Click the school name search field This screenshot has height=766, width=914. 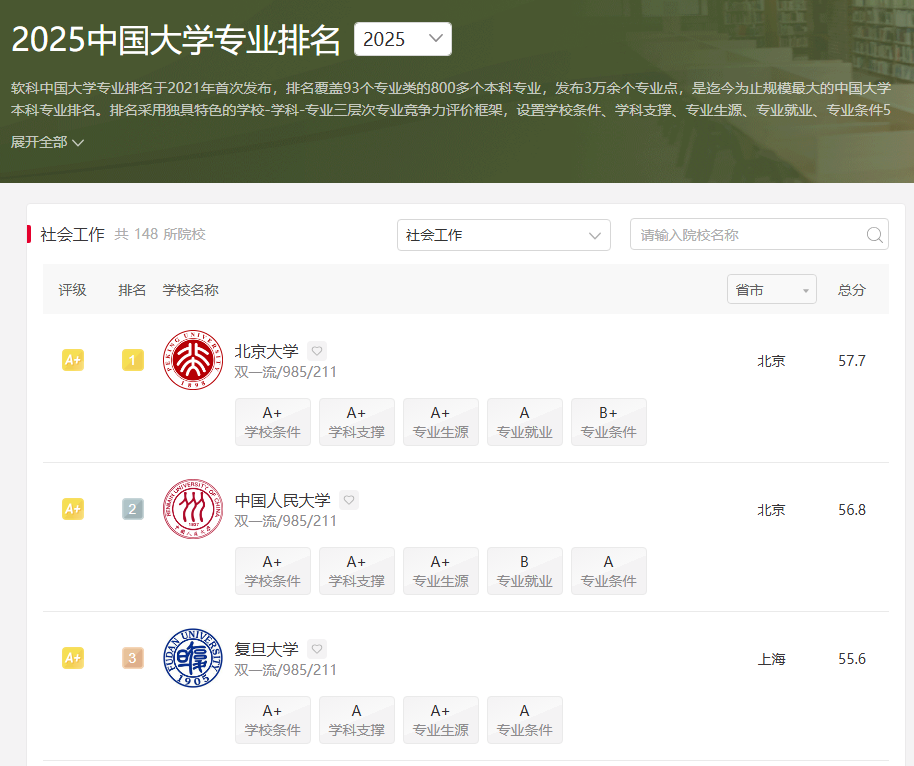tap(748, 235)
